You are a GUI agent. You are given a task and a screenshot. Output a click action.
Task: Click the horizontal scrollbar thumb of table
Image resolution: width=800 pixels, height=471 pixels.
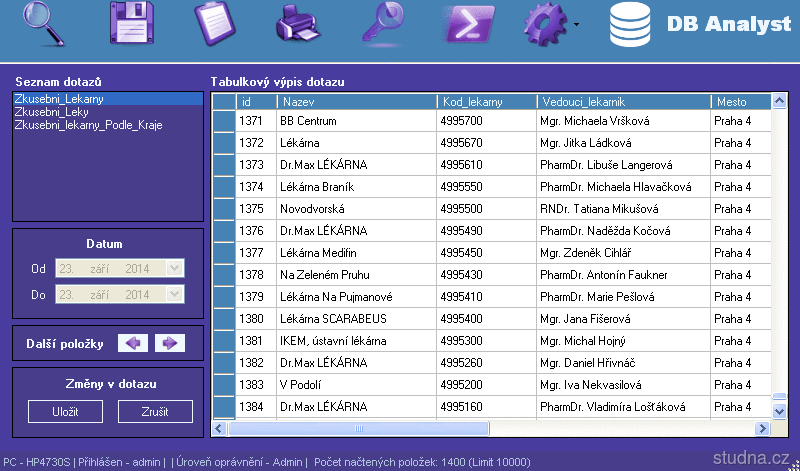point(360,428)
